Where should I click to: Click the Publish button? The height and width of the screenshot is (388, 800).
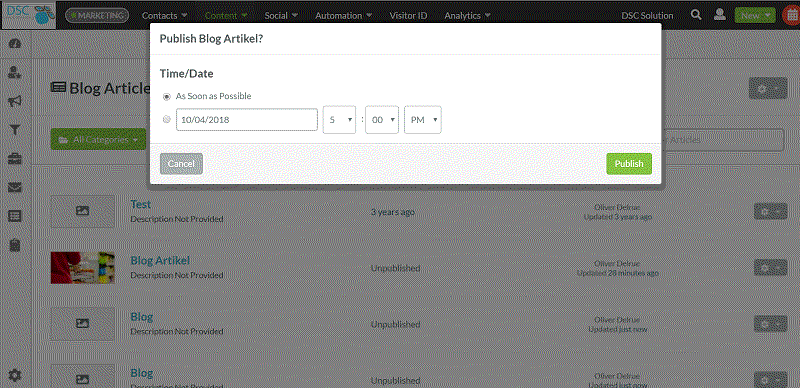[x=629, y=164]
